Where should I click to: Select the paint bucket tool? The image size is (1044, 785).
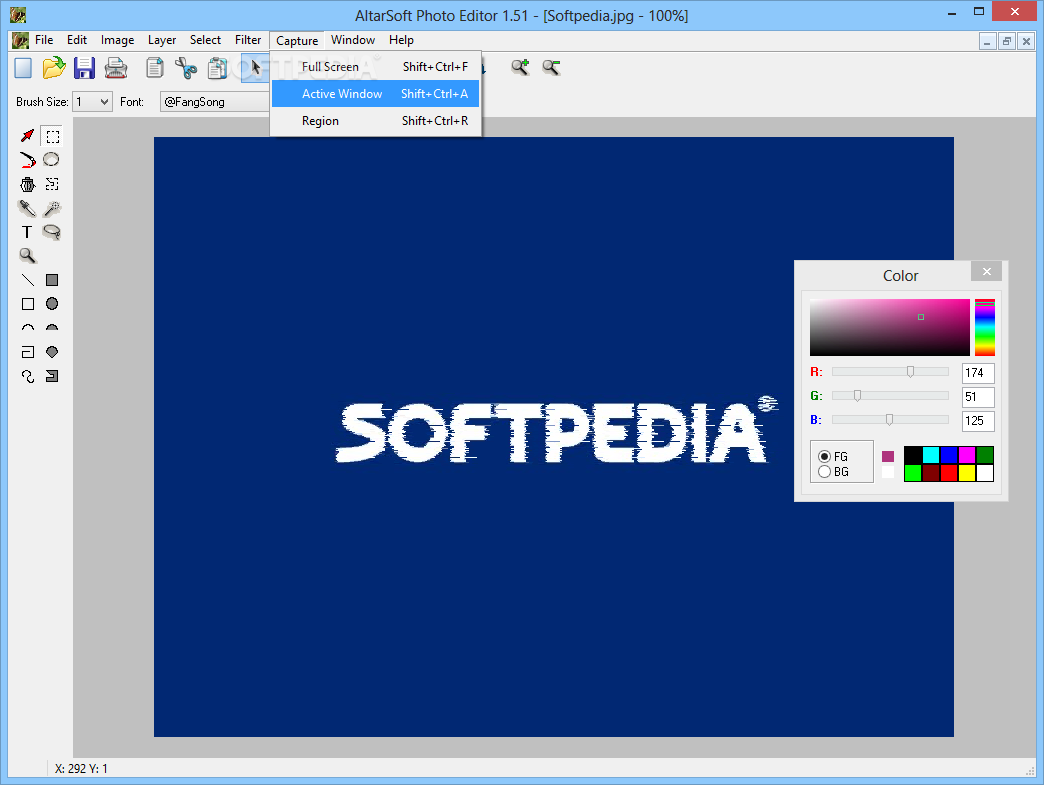27,184
